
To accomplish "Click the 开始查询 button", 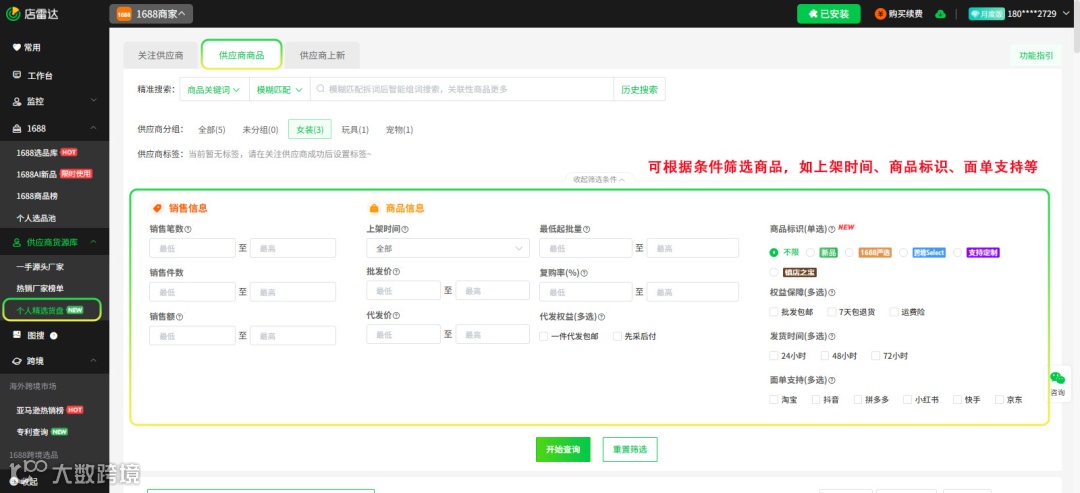I will 563,449.
